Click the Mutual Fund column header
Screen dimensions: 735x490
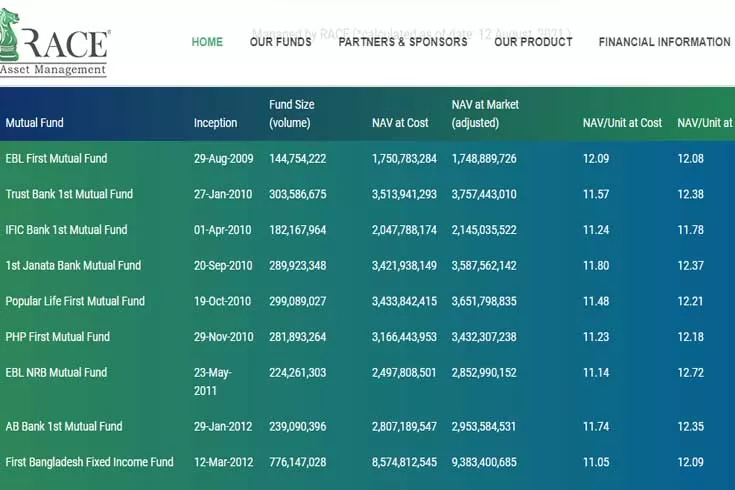click(x=34, y=123)
